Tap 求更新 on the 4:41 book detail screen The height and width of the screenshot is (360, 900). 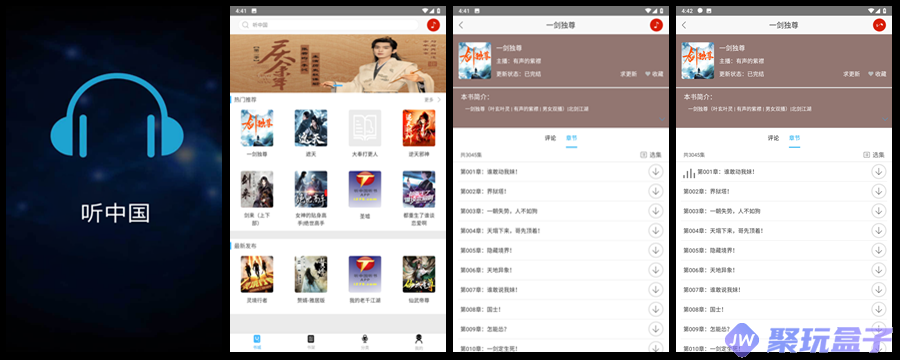[629, 74]
